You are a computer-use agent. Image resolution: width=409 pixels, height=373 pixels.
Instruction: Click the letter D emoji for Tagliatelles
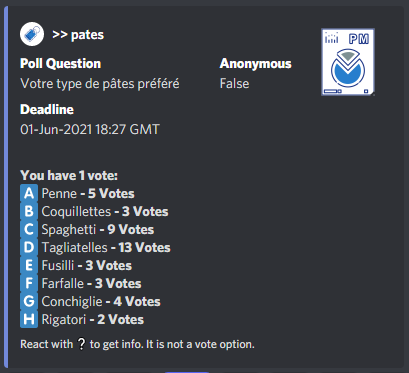29,247
